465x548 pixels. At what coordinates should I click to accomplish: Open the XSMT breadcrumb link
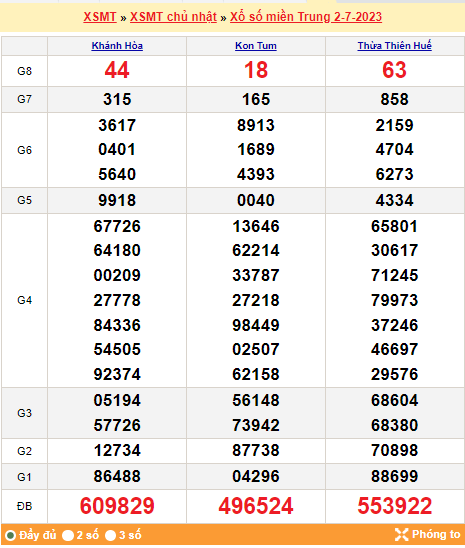click(x=100, y=17)
